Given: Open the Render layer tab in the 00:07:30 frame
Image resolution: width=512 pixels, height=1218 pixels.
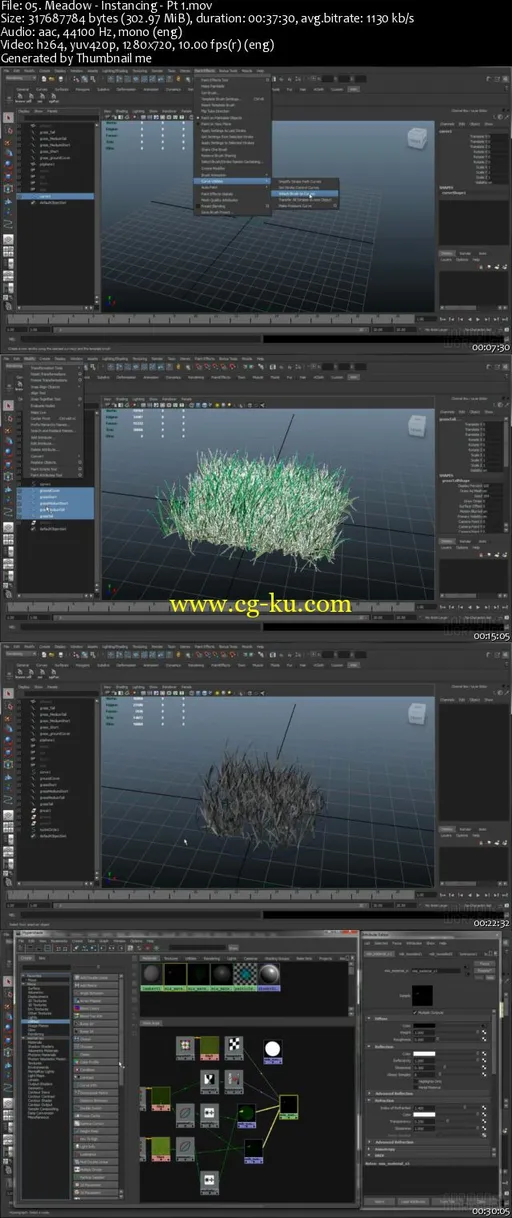Looking at the screenshot, I should [465, 253].
